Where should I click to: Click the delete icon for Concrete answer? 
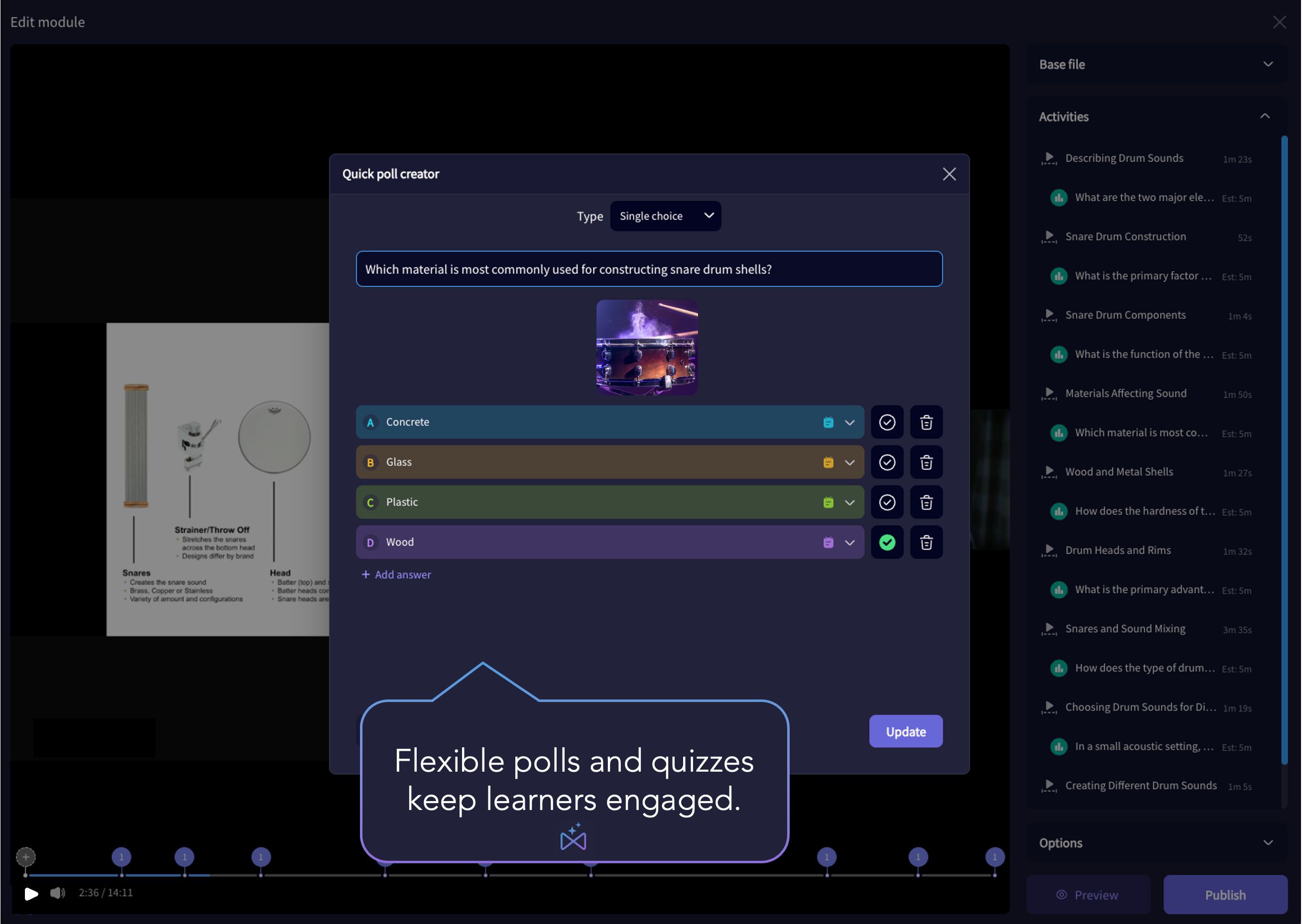pos(926,422)
